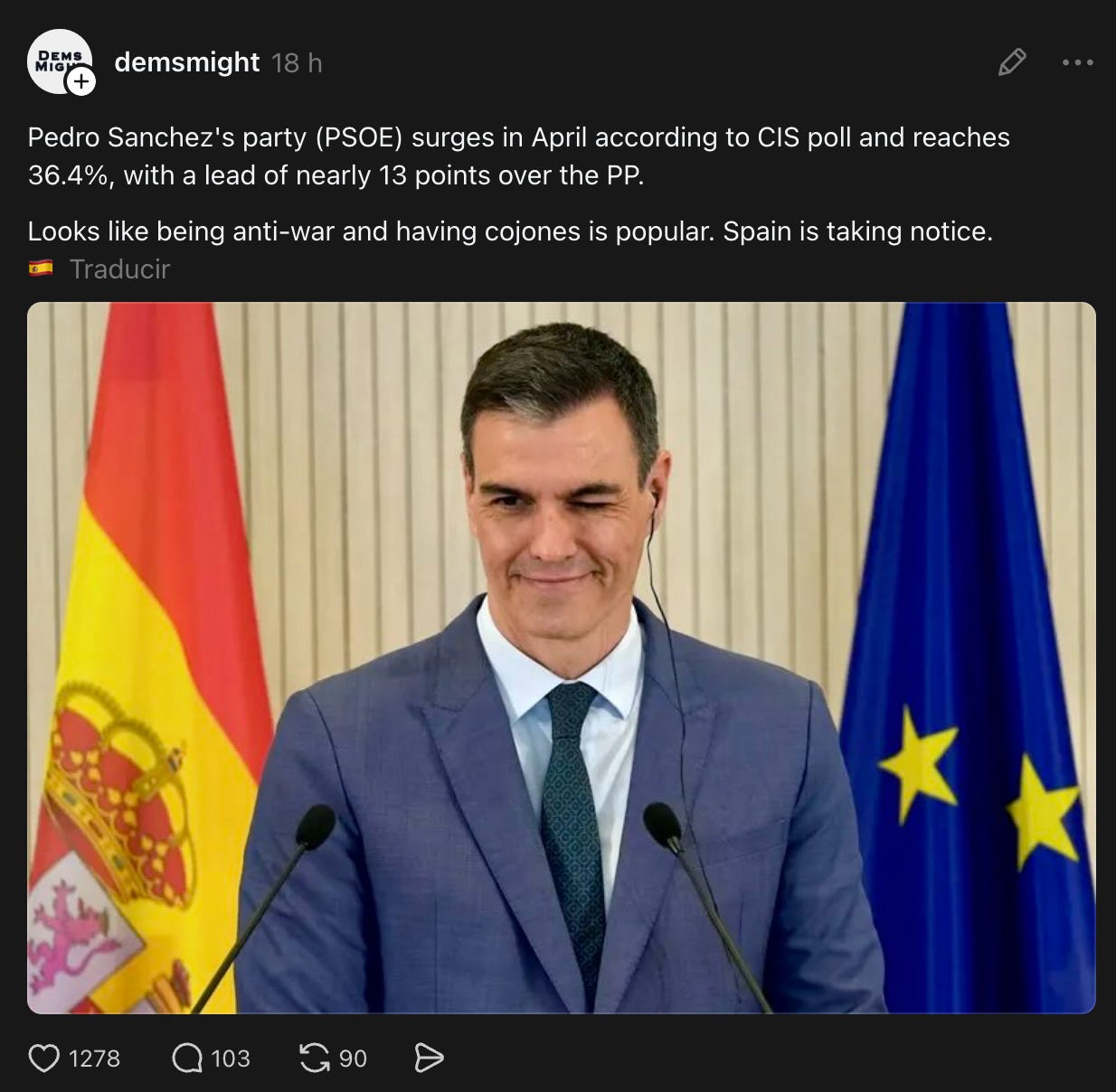Click Traducir to translate the post
This screenshot has height=1092, width=1116.
[119, 268]
